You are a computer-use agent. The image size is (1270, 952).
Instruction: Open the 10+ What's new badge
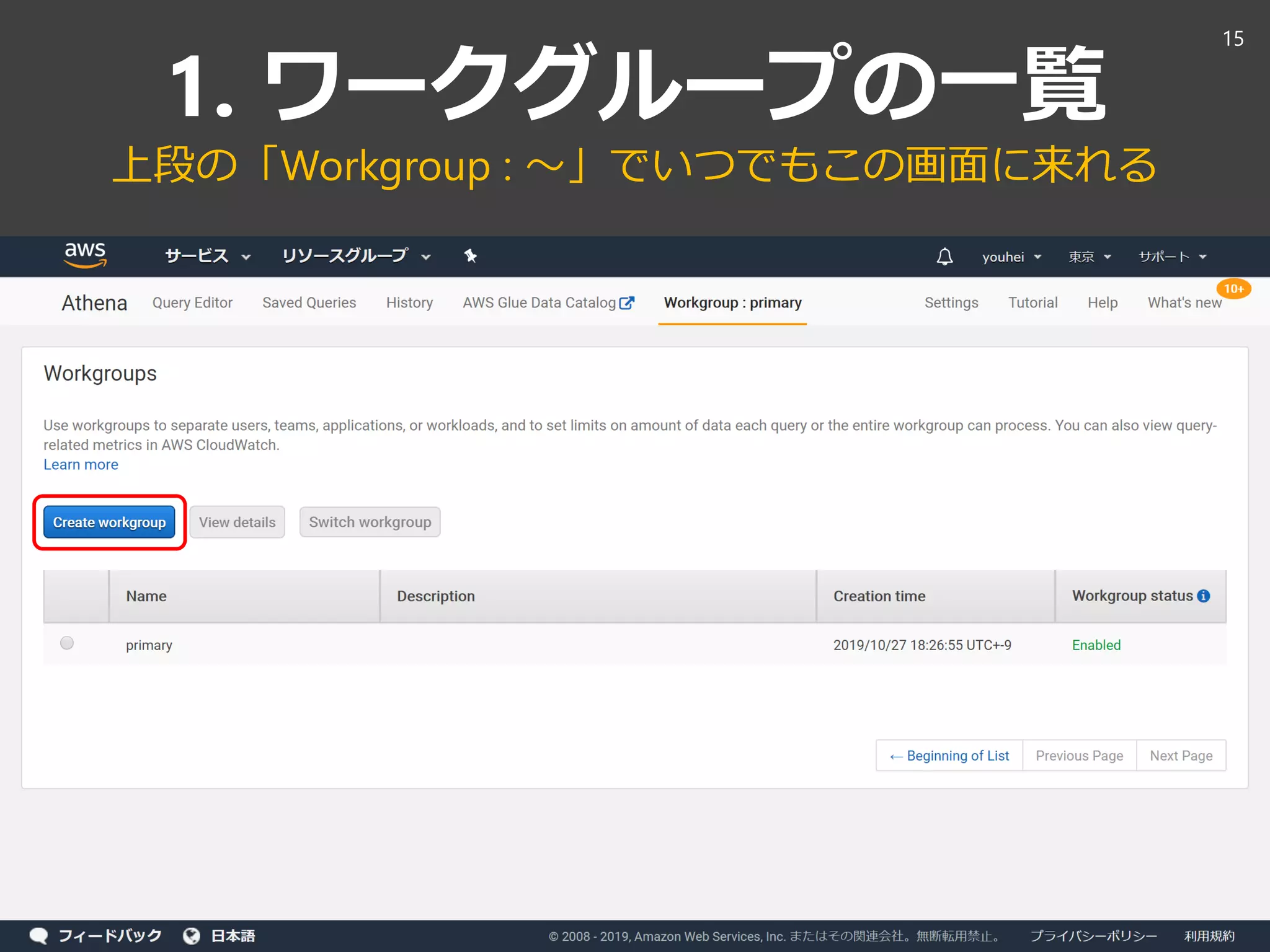1233,289
